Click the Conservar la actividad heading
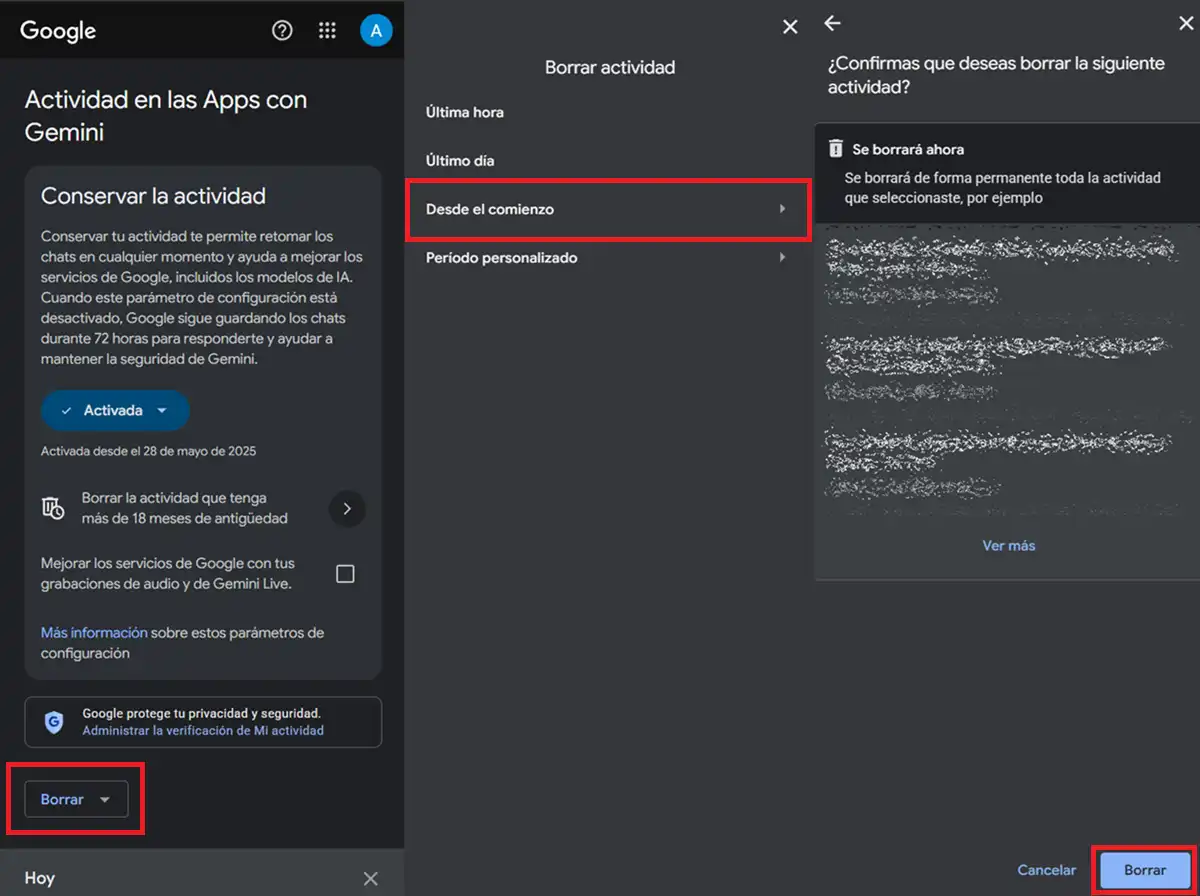This screenshot has height=896, width=1200. coord(153,196)
